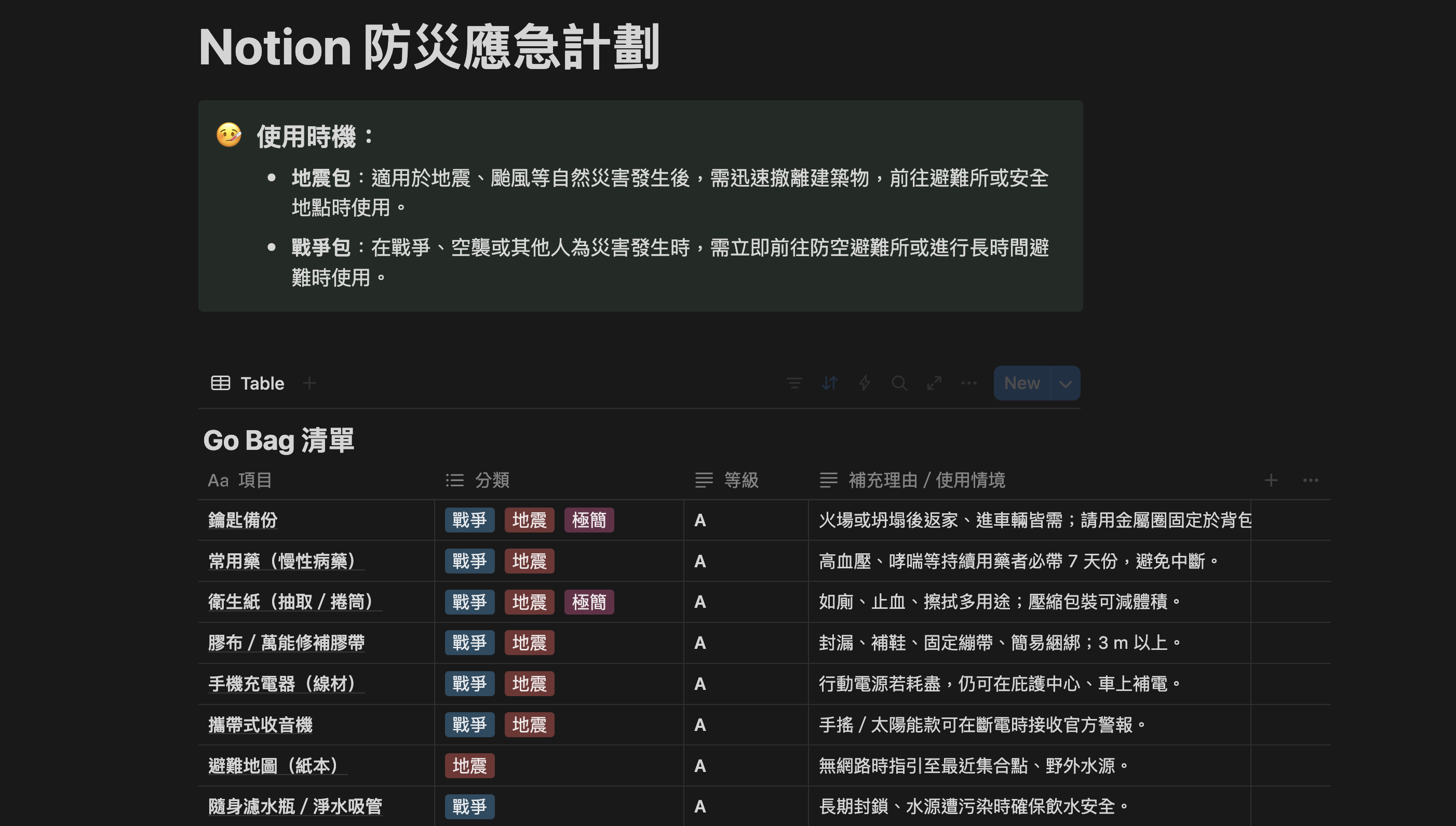
Task: Click the 戰爭 tag in 常用藥 row
Action: click(469, 561)
